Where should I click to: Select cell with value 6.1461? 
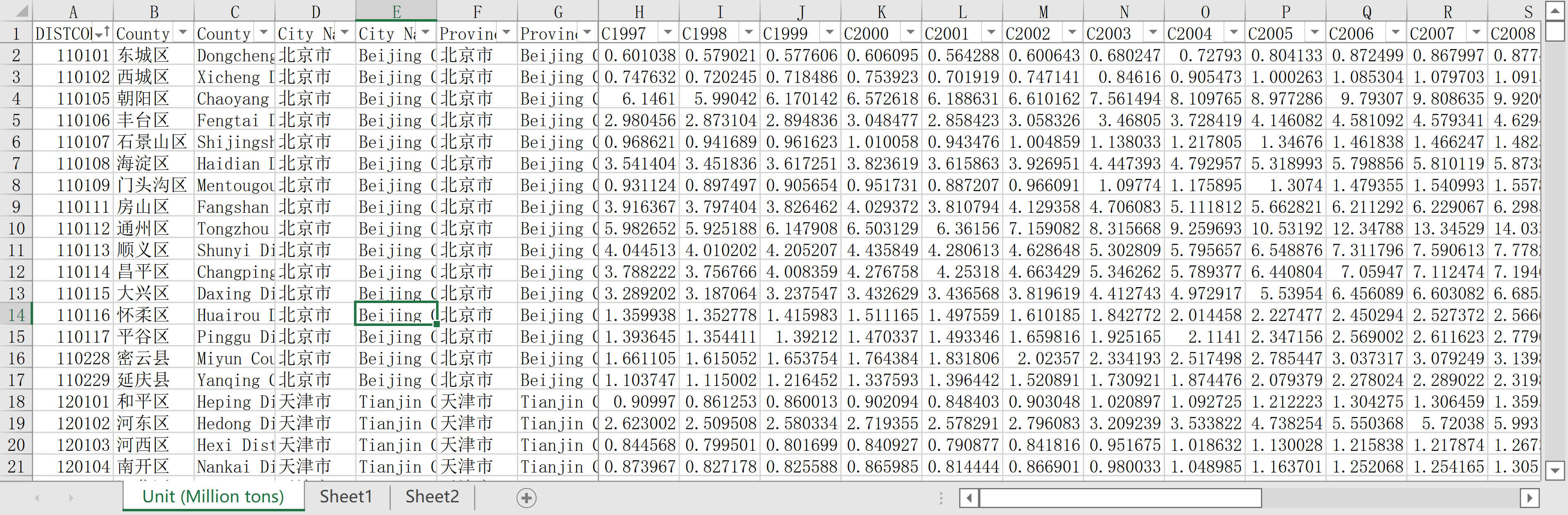(639, 98)
